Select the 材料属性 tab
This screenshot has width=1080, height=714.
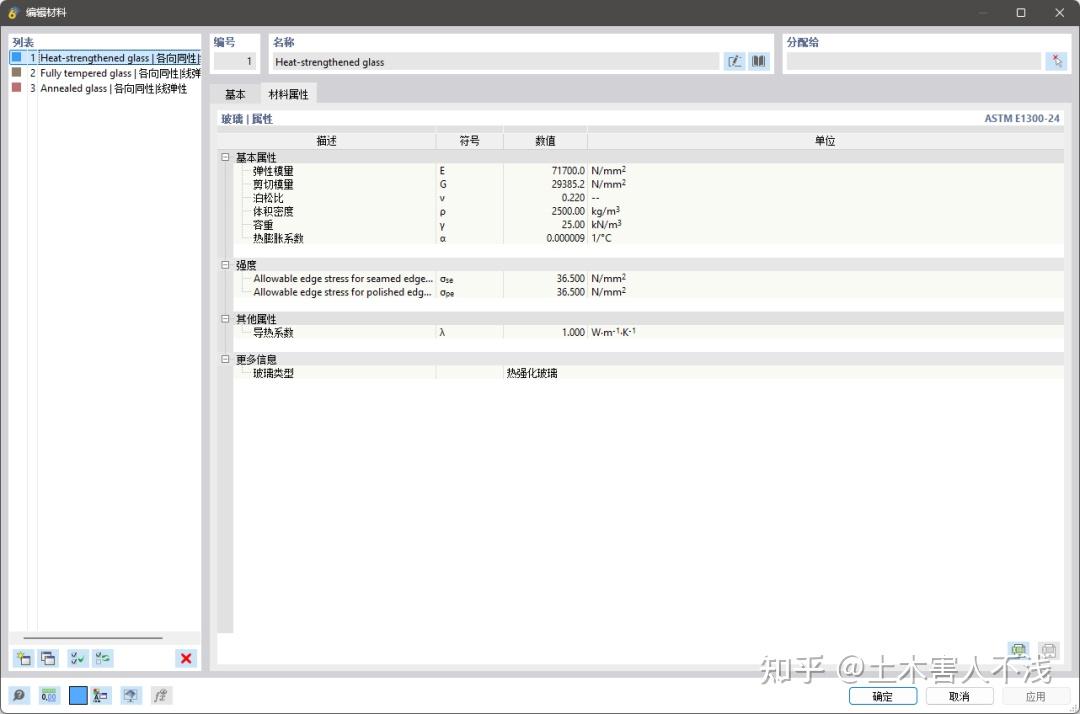pos(289,93)
